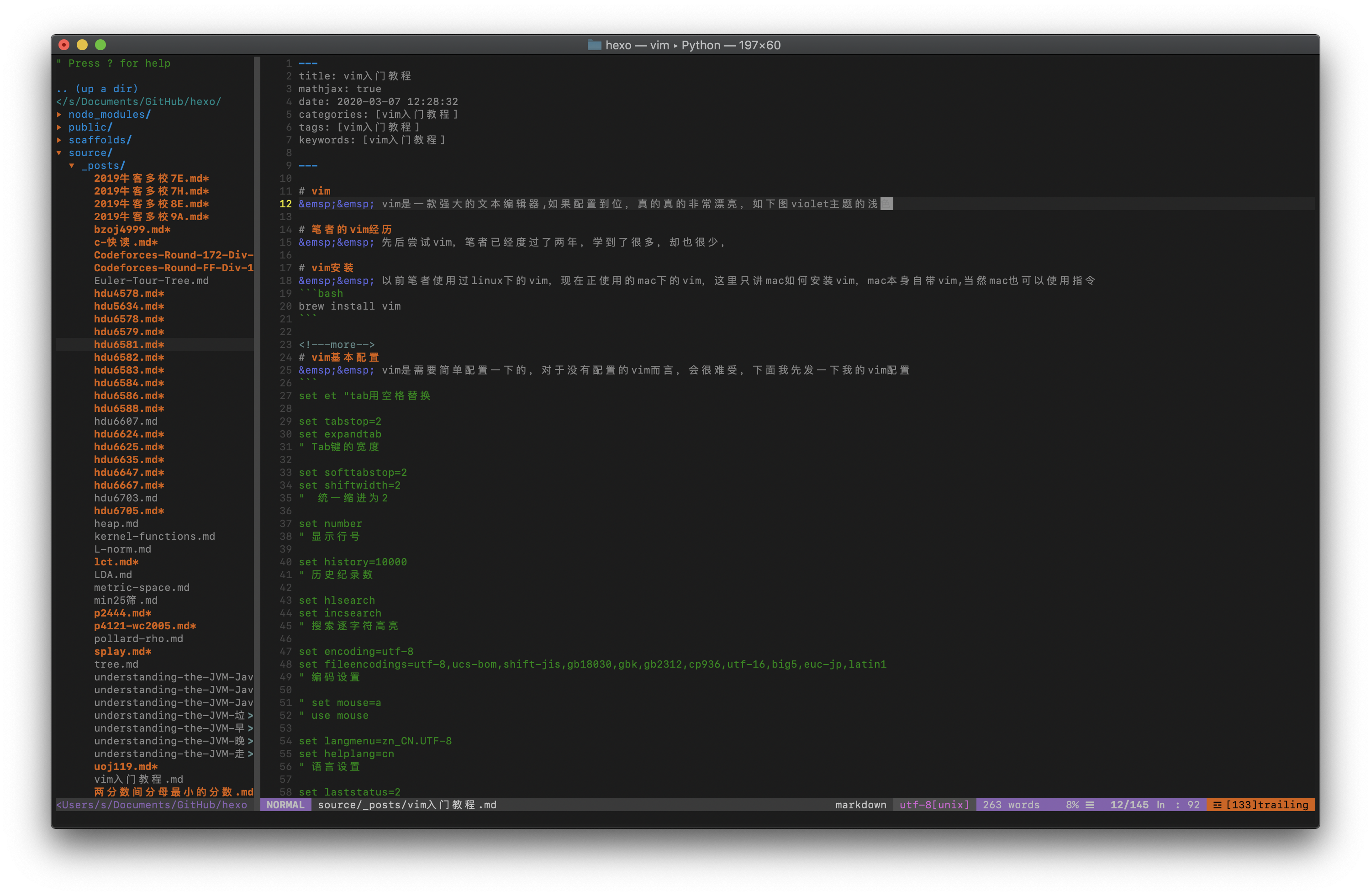Expand the node_modules folder arrow
1371x896 pixels.
59,115
